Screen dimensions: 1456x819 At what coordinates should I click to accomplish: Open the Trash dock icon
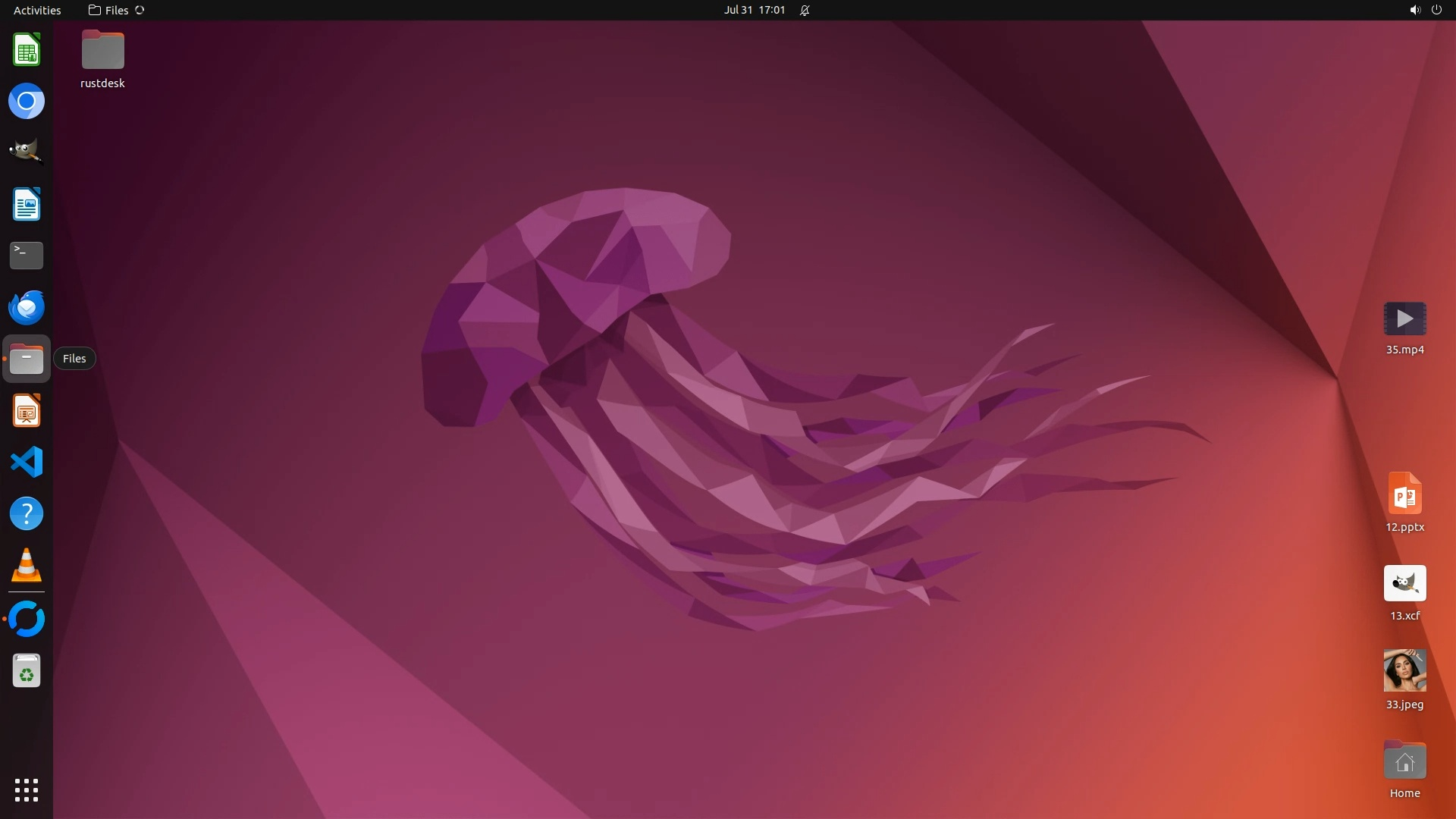click(x=27, y=671)
